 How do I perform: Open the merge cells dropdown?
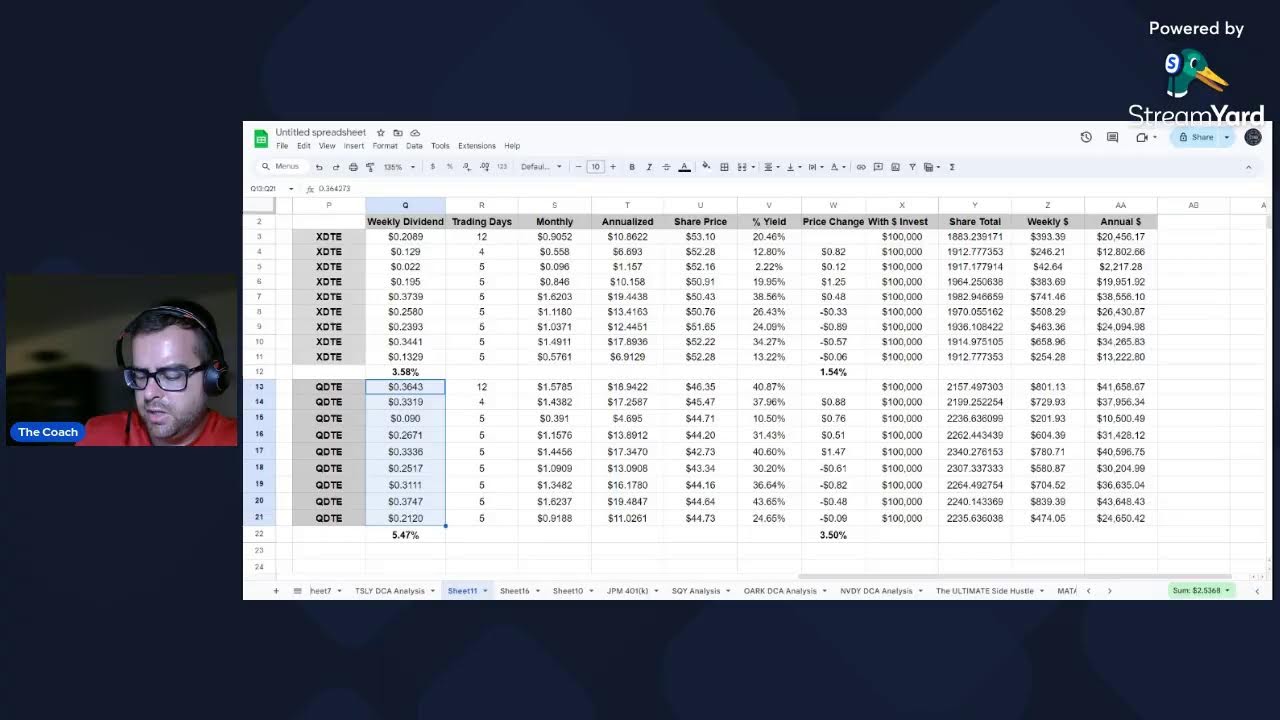point(745,167)
